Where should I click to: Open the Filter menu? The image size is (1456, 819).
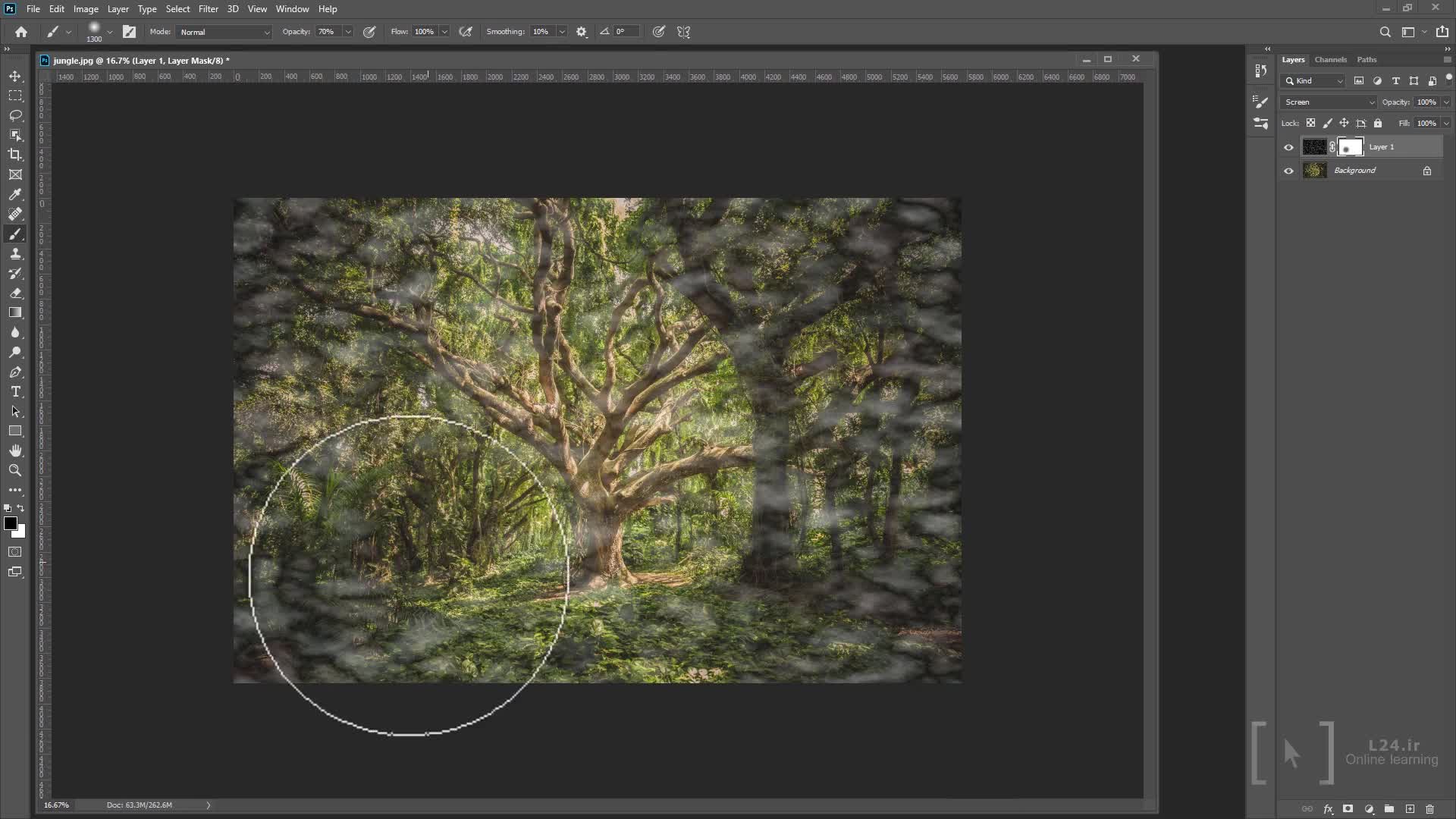click(208, 9)
